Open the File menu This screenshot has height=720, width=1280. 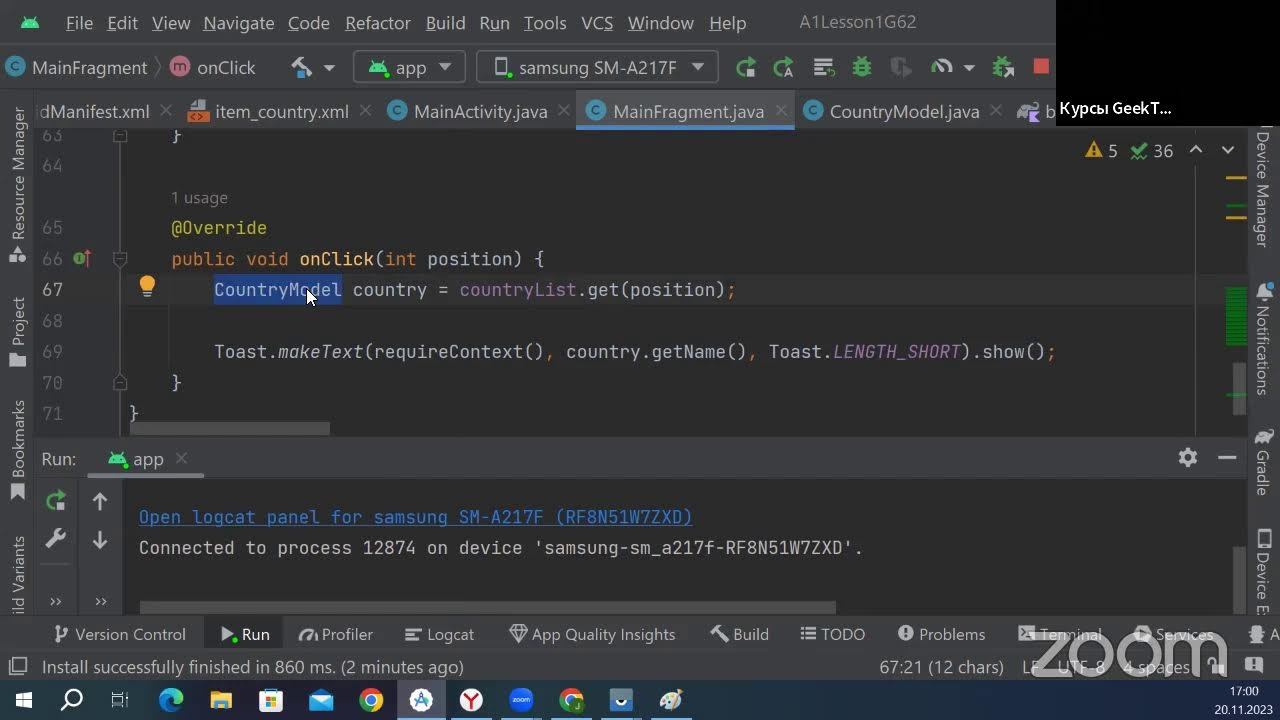(x=79, y=23)
